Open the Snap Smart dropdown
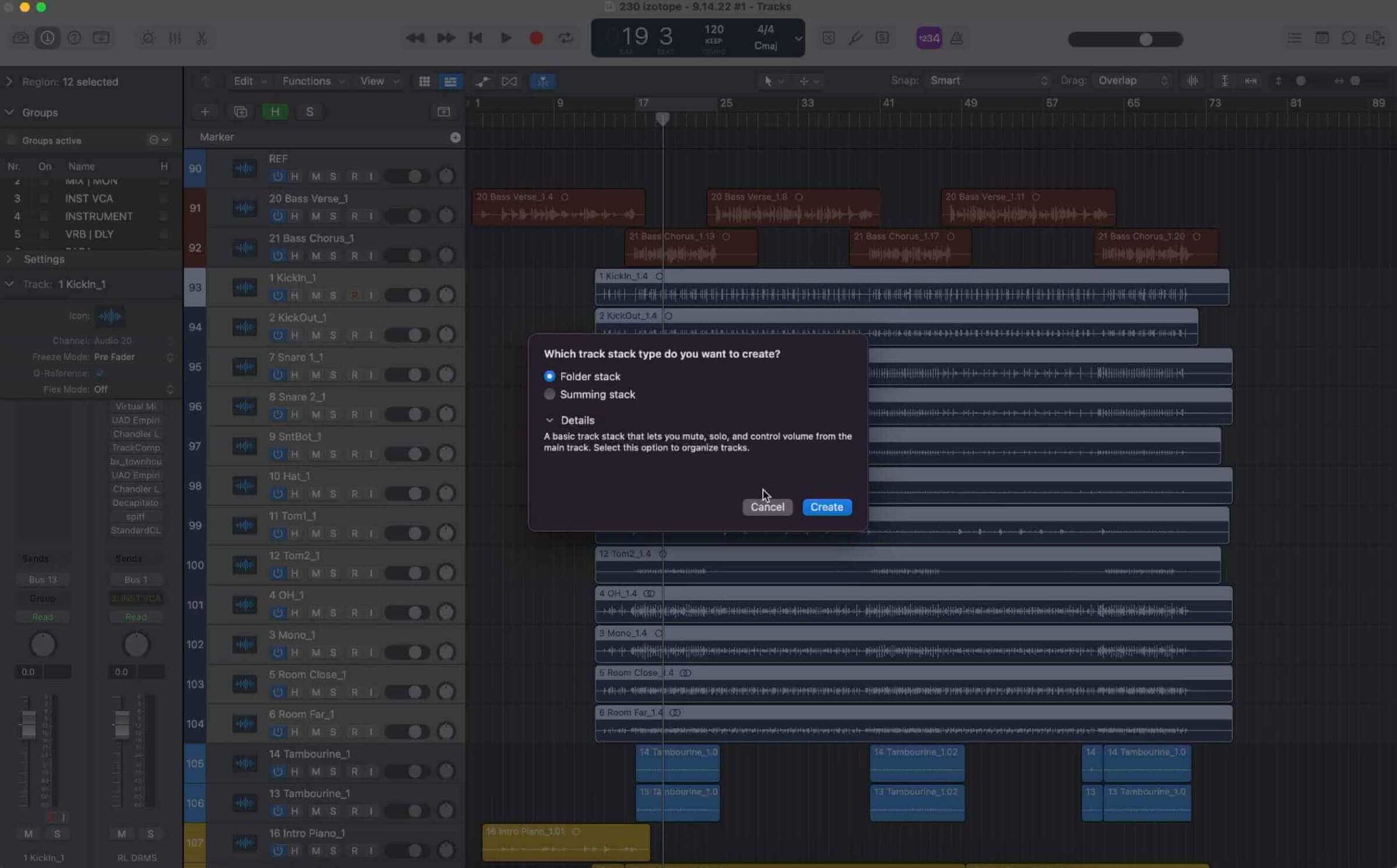The image size is (1397, 868). click(x=988, y=81)
